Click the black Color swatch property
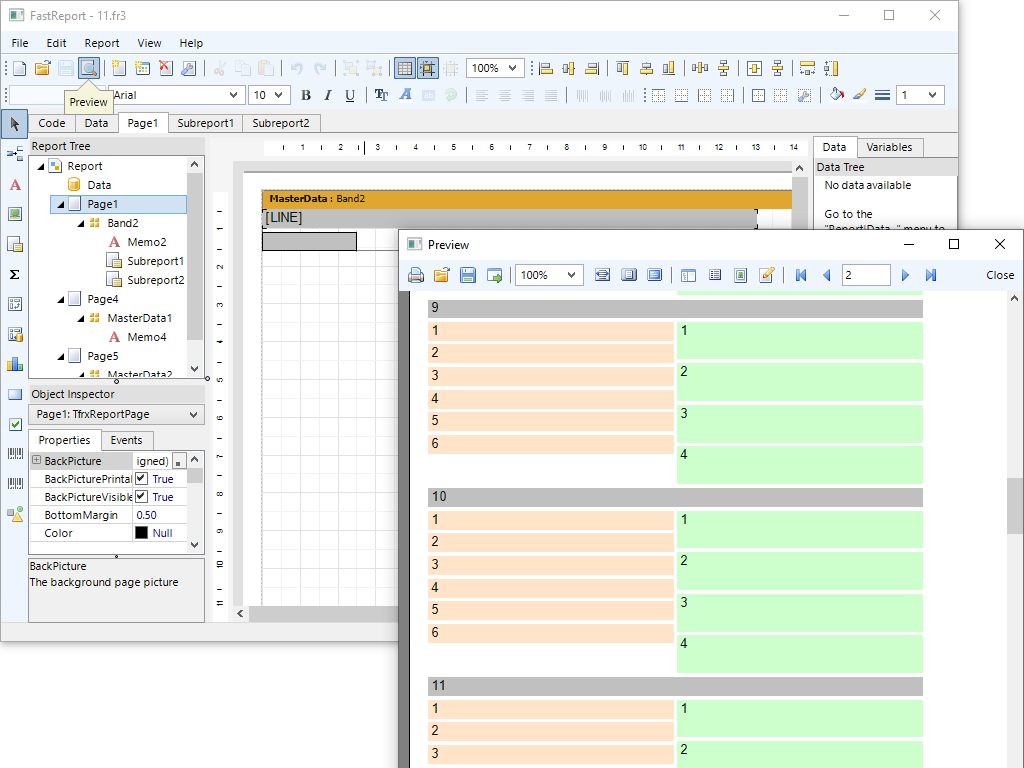 click(x=141, y=533)
